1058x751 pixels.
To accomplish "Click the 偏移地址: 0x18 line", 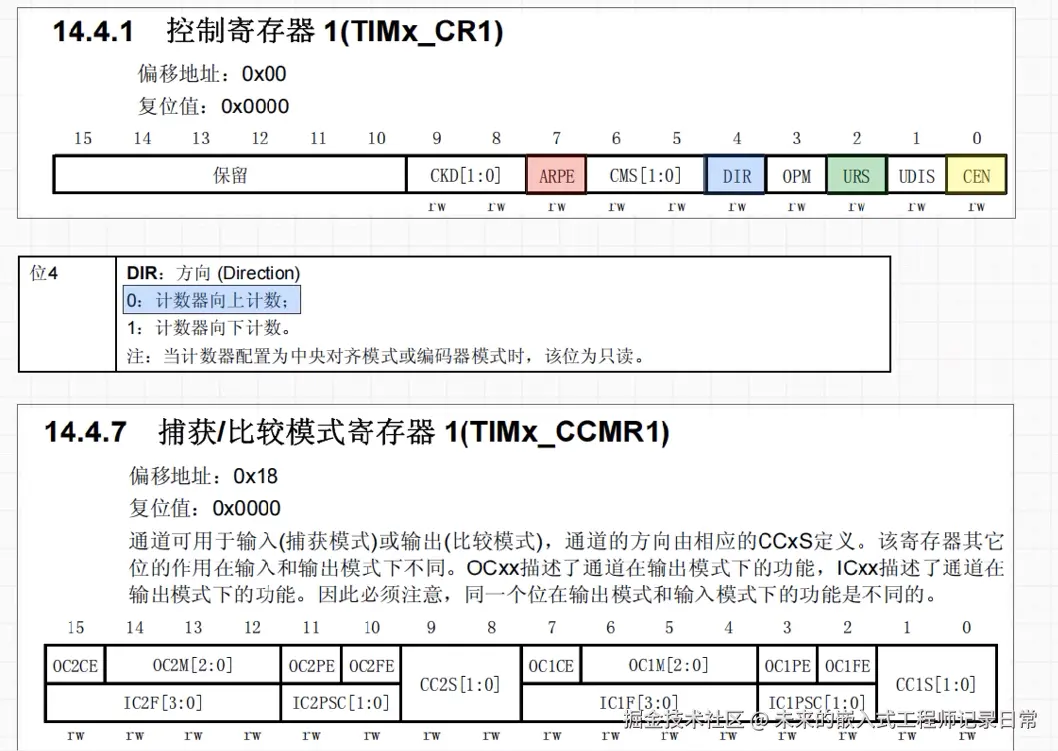I will click(x=203, y=476).
